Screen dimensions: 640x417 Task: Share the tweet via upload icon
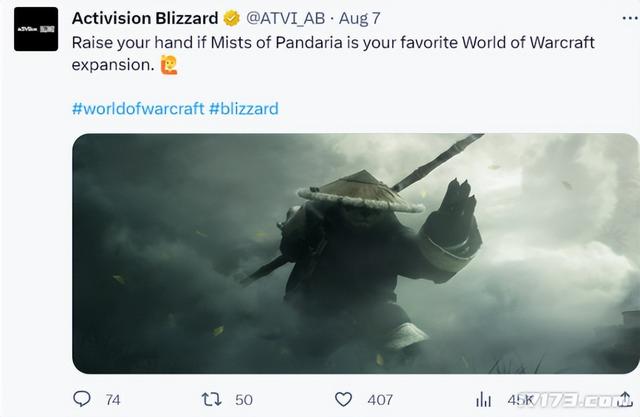pos(624,399)
